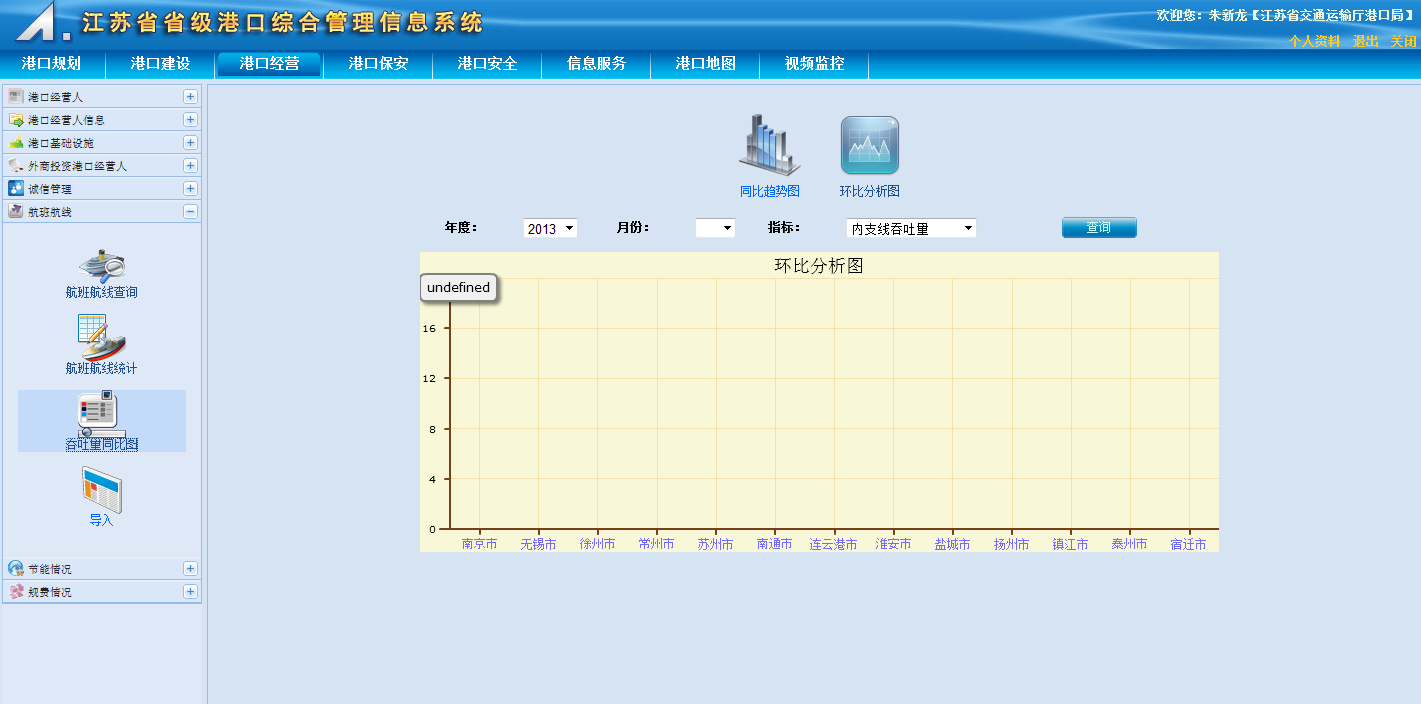Open 航班航线统计 statistics icon
Viewport: 1421px width, 704px height.
[101, 338]
